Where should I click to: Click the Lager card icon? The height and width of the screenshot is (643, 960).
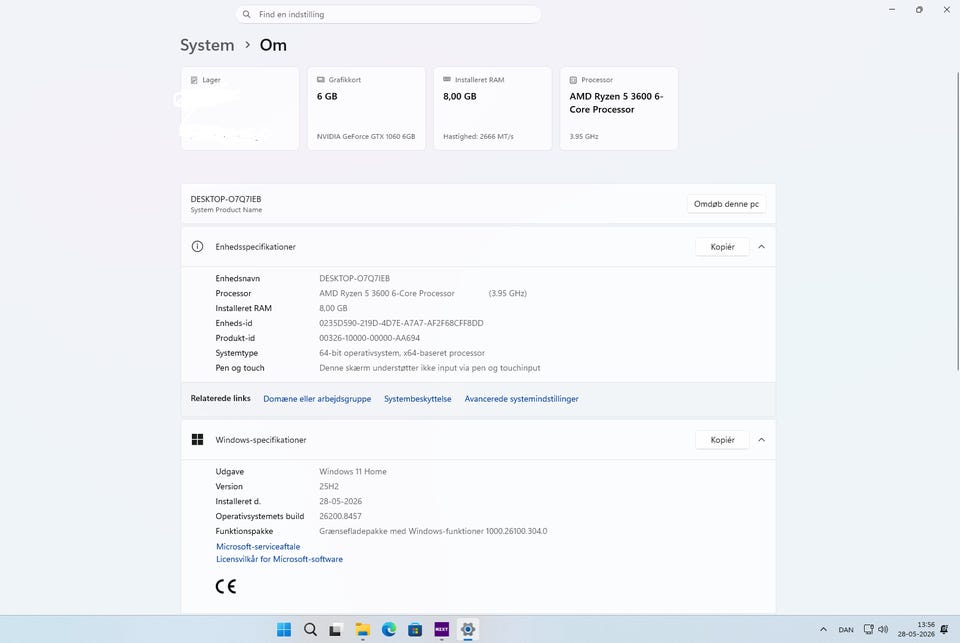point(194,80)
